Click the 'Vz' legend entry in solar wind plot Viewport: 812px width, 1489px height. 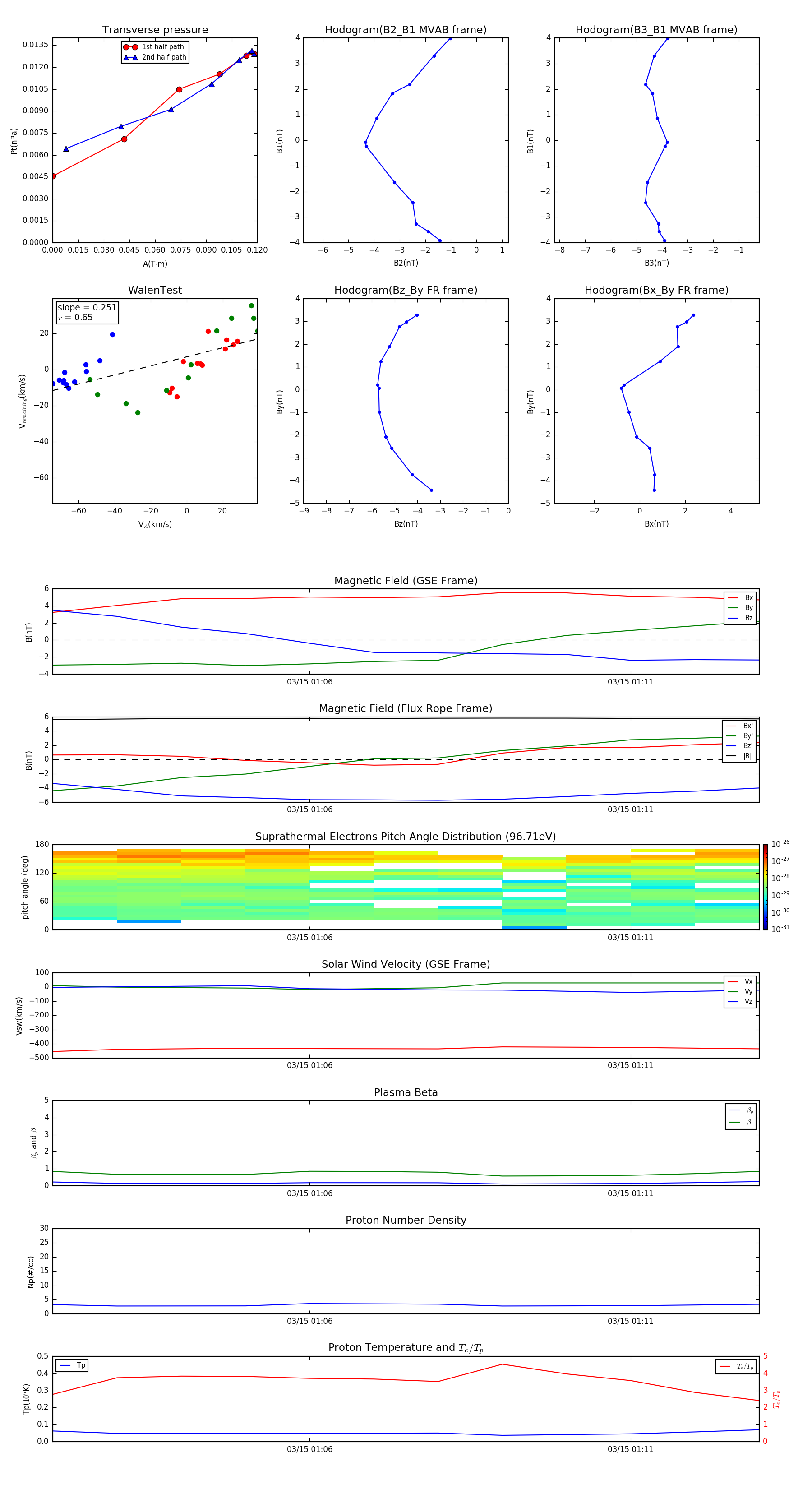click(x=740, y=1002)
